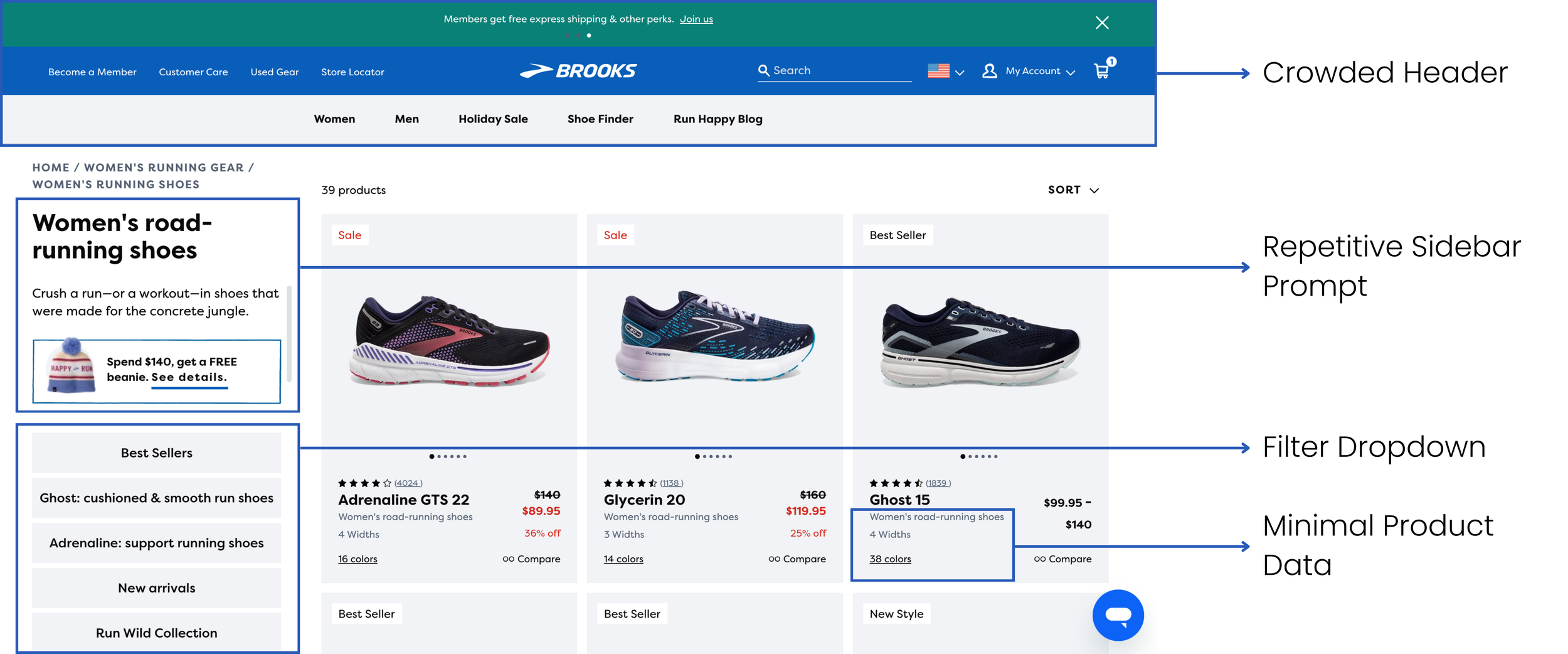Click See details beanie offer link
Image resolution: width=1568 pixels, height=654 pixels.
pyautogui.click(x=189, y=377)
